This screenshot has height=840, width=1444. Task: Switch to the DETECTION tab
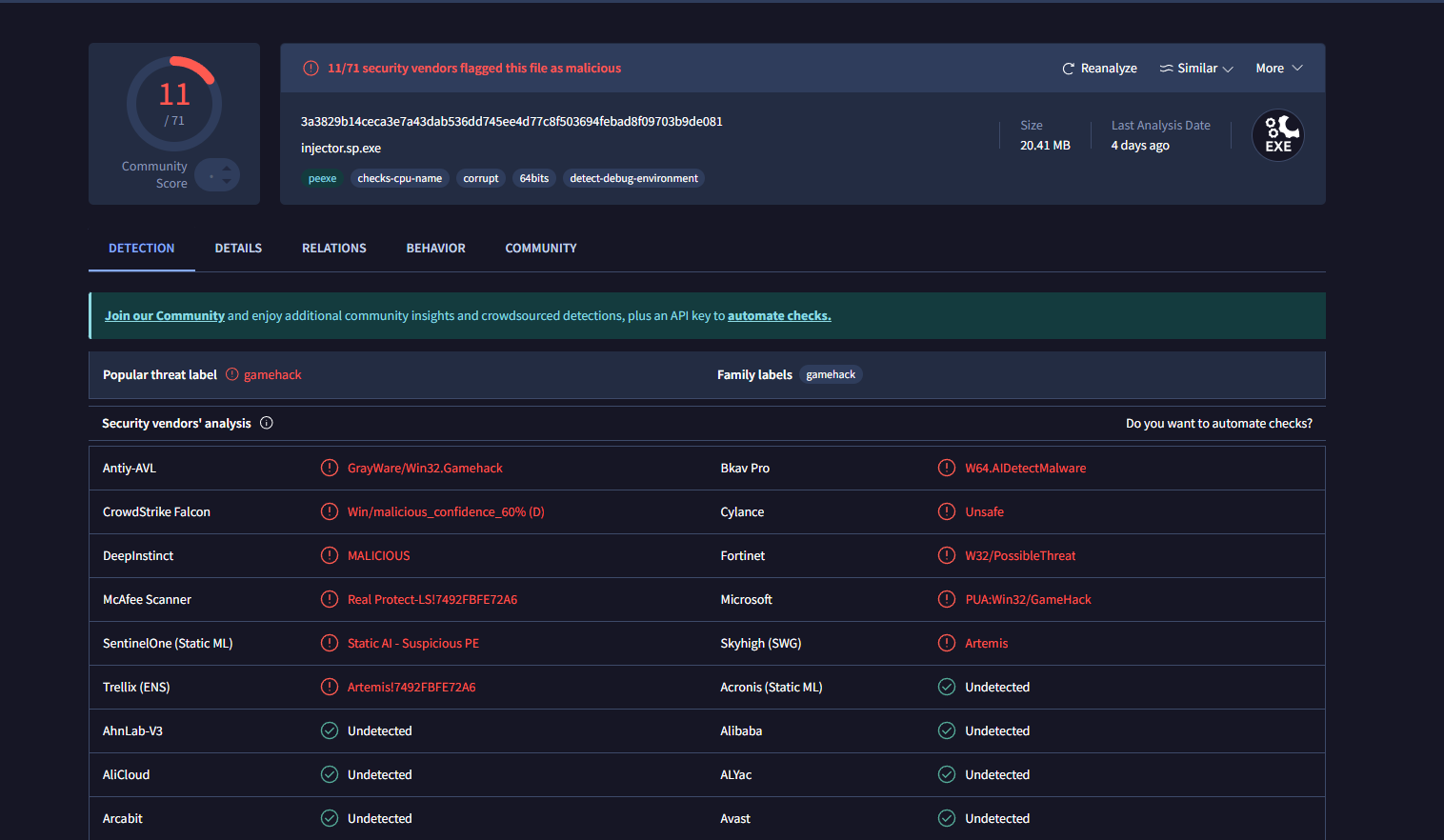click(142, 249)
